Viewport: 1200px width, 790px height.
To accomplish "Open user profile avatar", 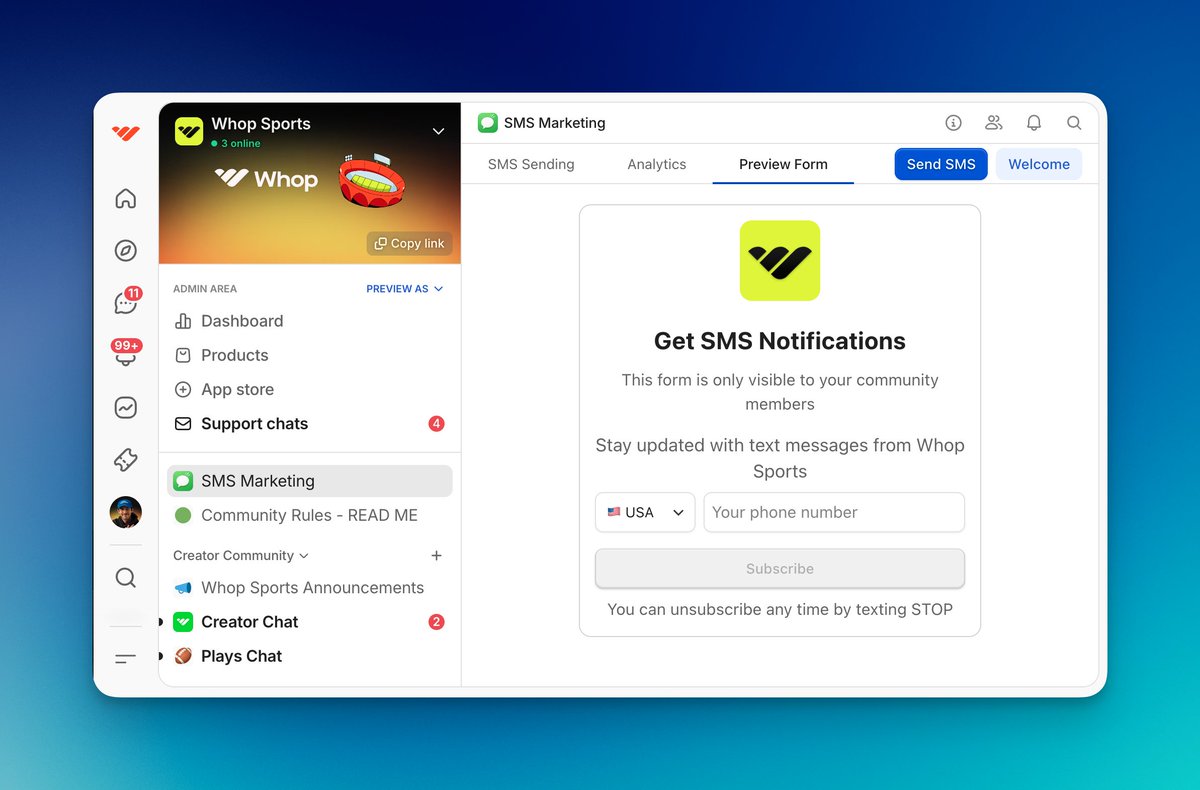I will pos(125,512).
